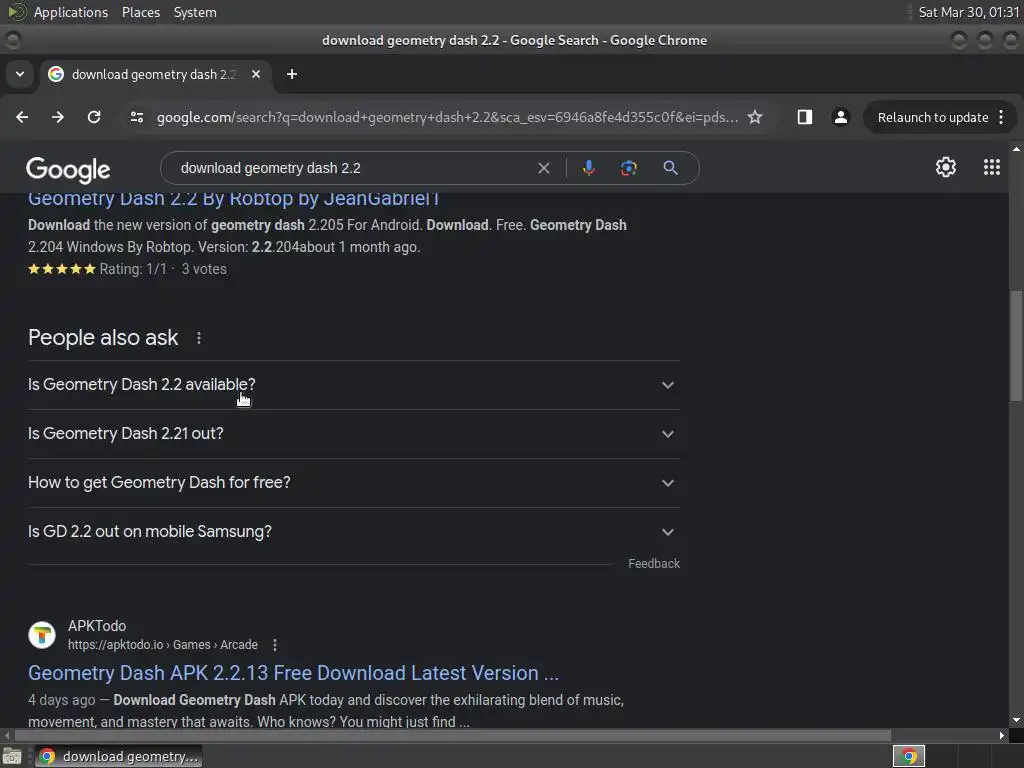This screenshot has height=768, width=1024.
Task: Open the Applications menu
Action: 71,12
